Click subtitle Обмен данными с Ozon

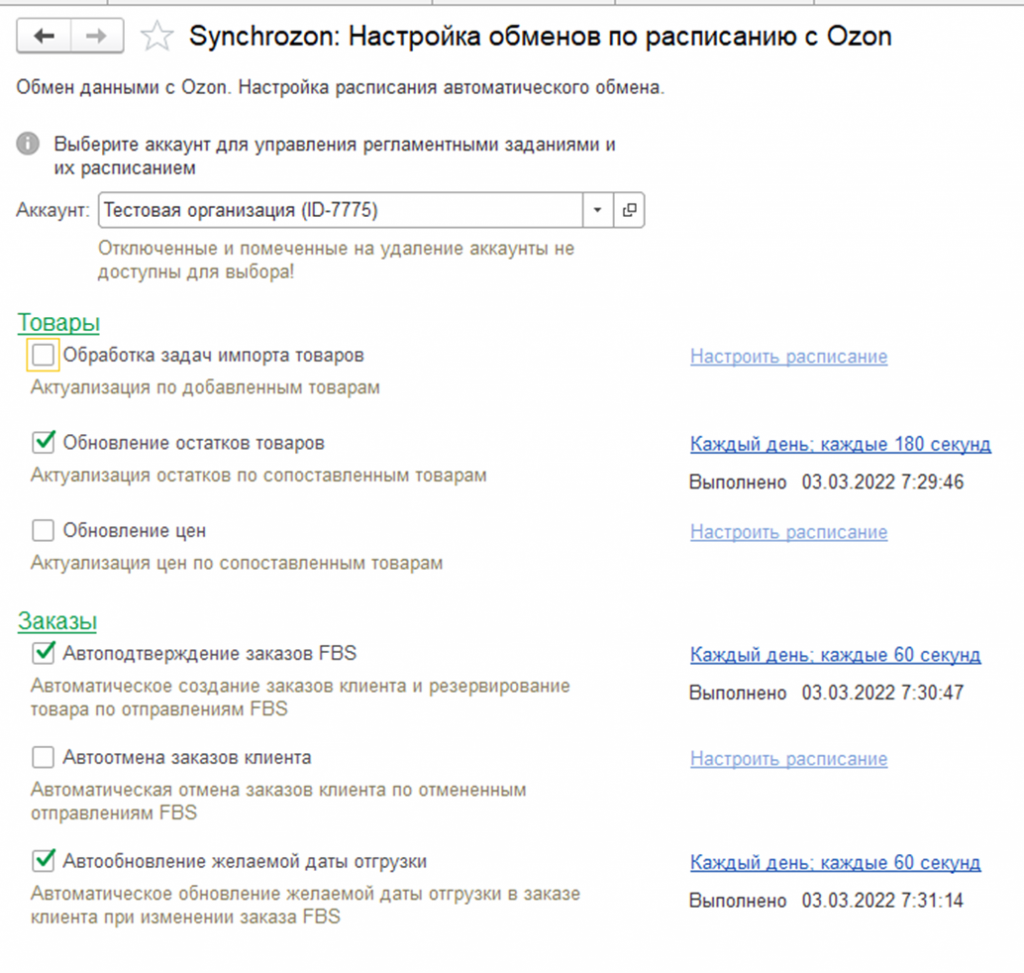pos(340,87)
